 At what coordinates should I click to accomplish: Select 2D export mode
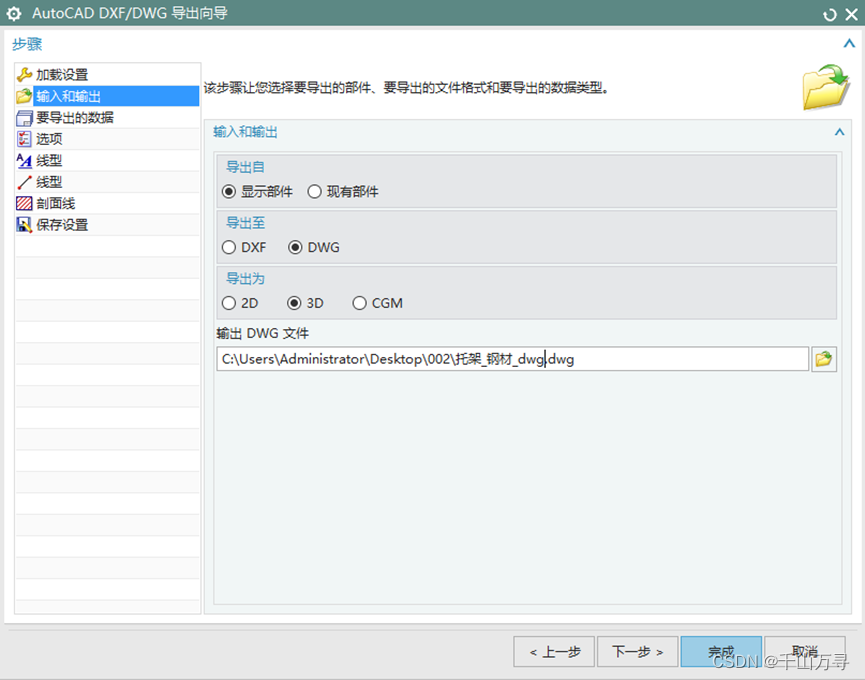(229, 303)
